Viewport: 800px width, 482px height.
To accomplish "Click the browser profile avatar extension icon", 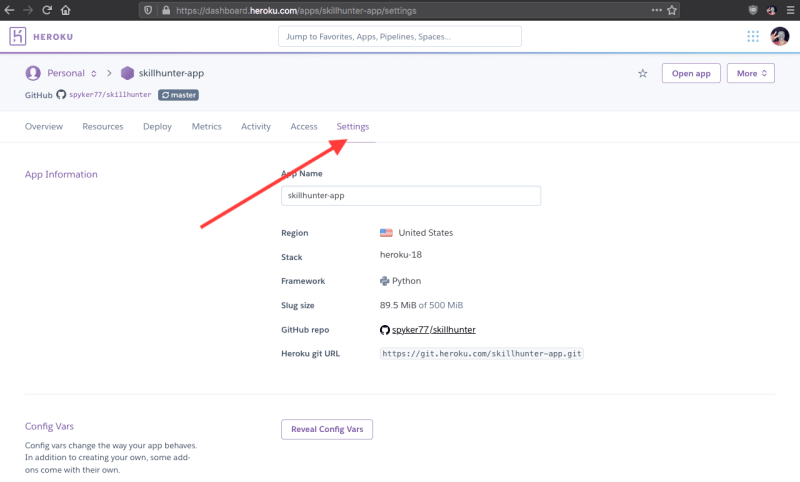I will pos(771,10).
